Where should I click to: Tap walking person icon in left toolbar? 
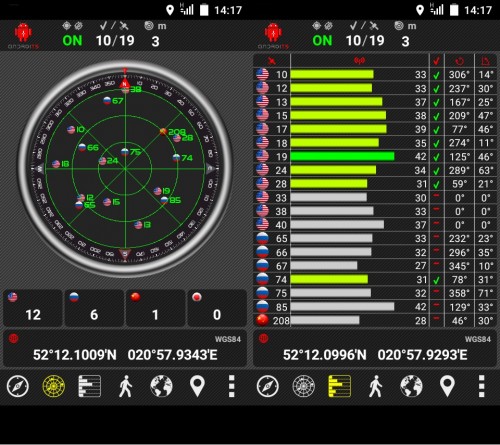(x=126, y=386)
